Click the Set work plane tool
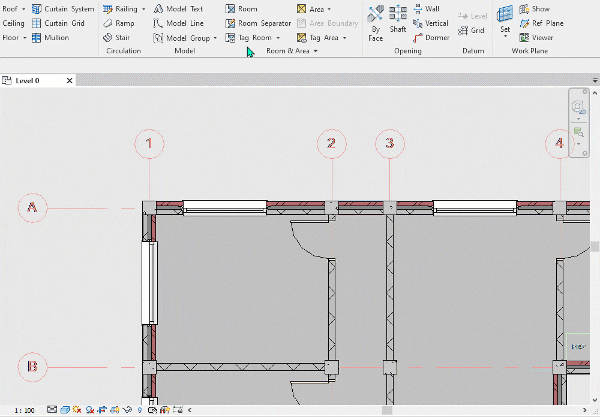The width and height of the screenshot is (600, 417). [x=505, y=18]
